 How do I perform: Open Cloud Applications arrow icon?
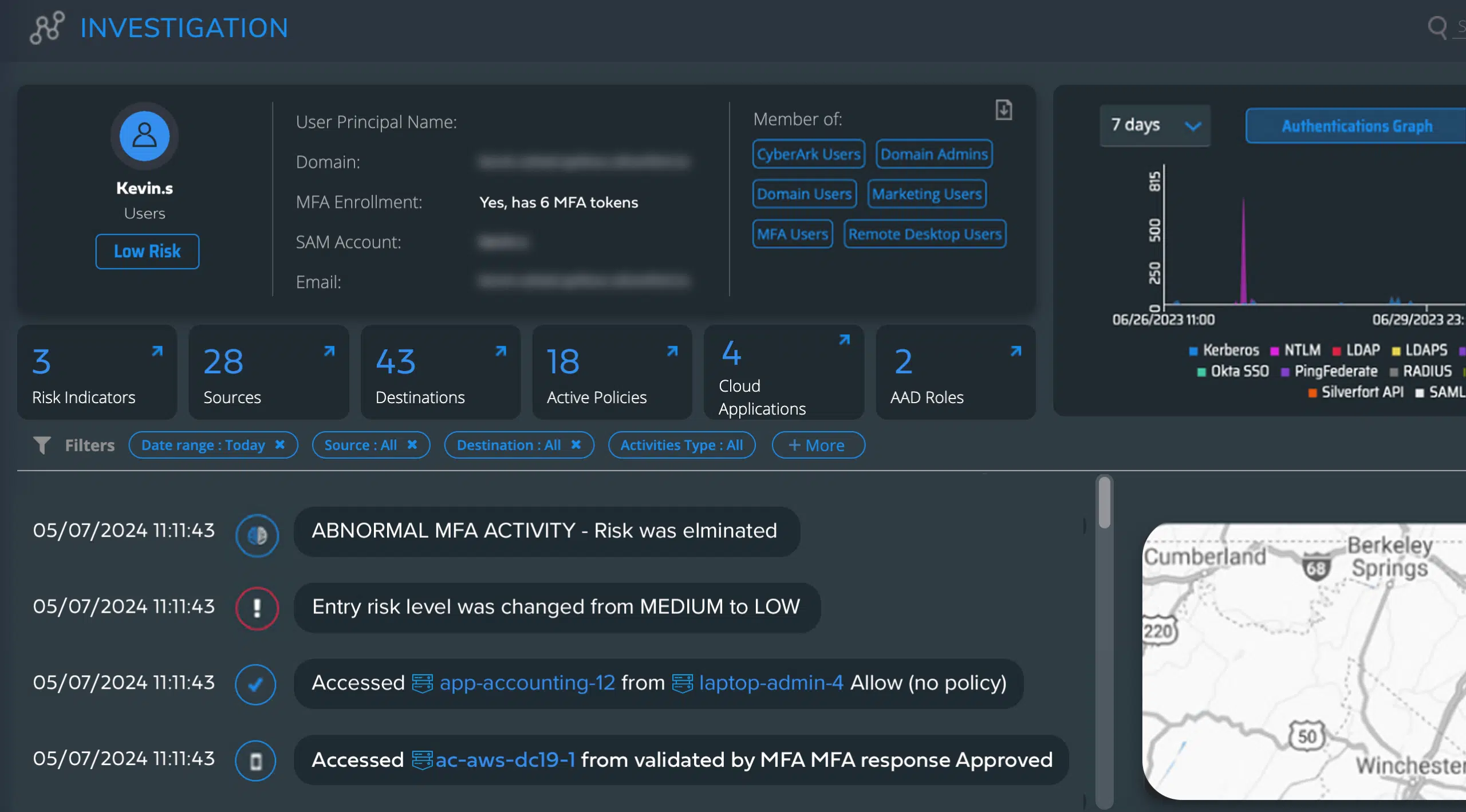(x=844, y=340)
